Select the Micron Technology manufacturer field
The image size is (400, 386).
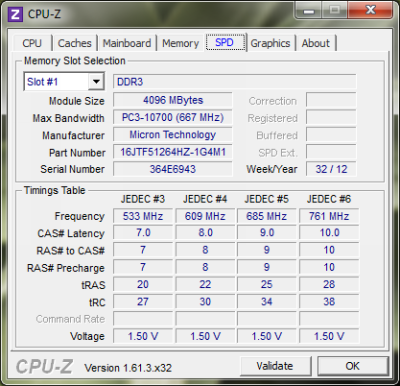click(x=173, y=135)
